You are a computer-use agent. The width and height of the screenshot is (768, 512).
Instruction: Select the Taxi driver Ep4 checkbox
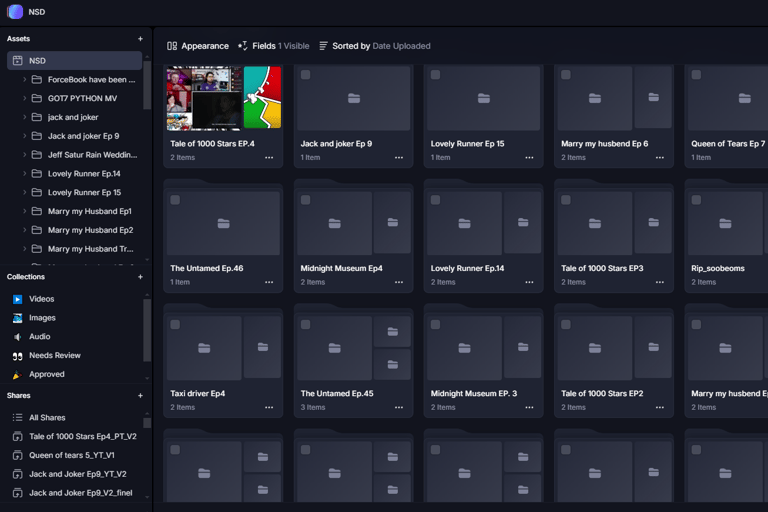click(175, 324)
